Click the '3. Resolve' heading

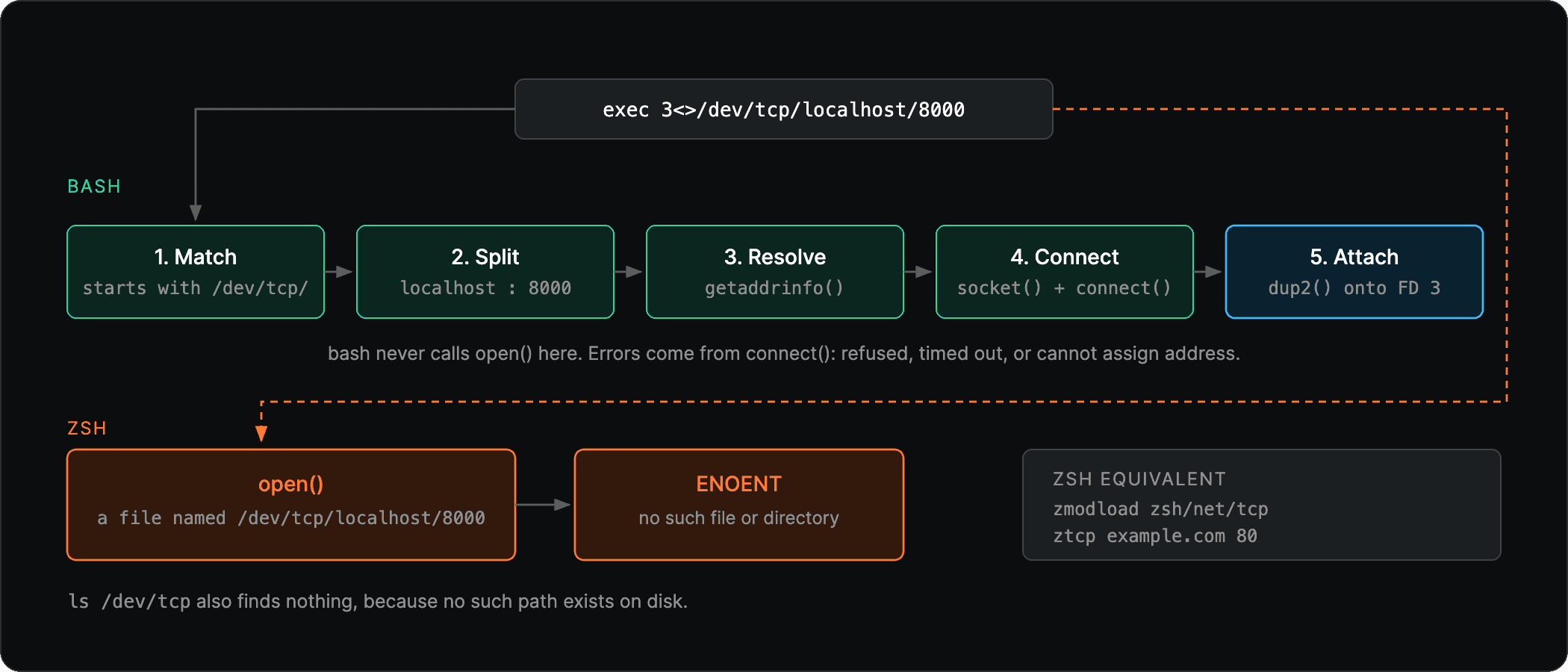pos(775,257)
